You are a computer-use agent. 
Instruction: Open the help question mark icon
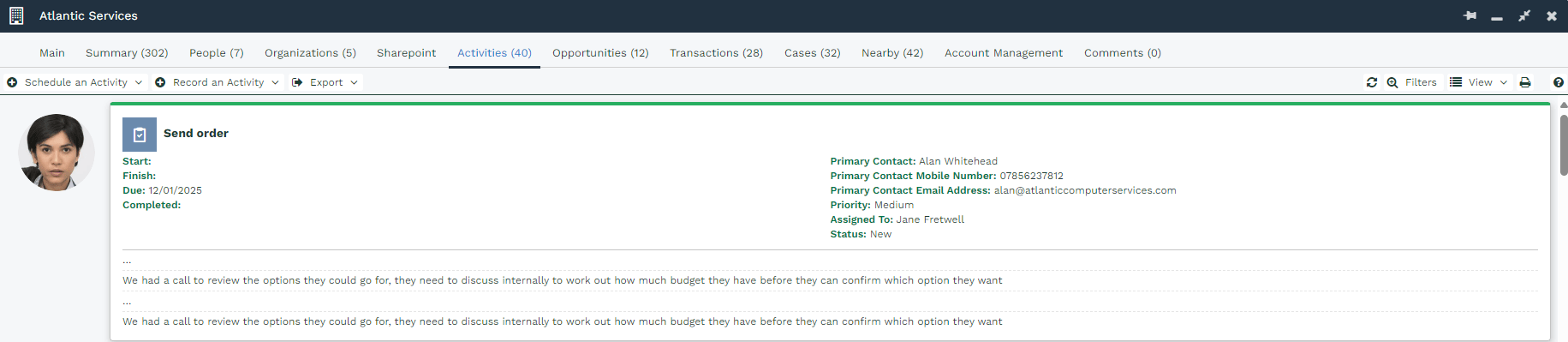click(x=1559, y=82)
